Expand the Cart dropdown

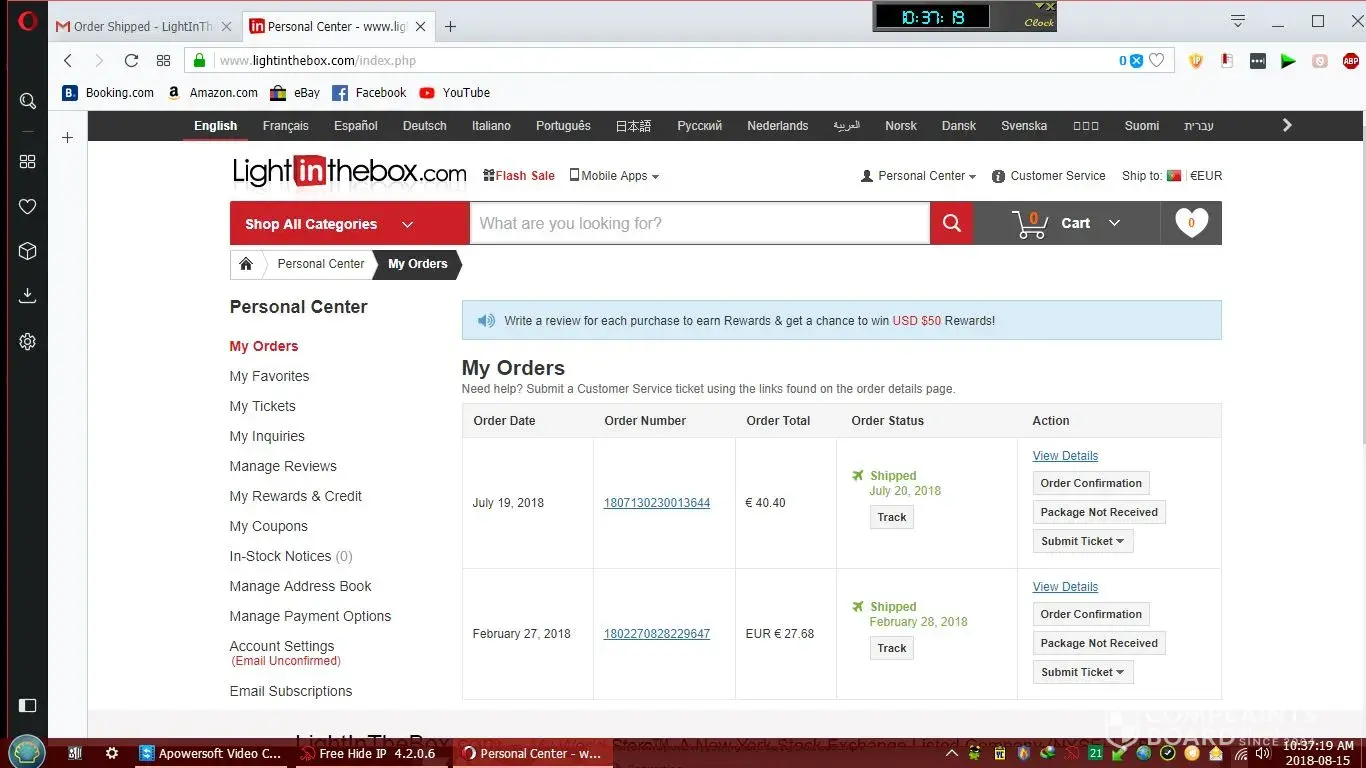(x=1090, y=223)
